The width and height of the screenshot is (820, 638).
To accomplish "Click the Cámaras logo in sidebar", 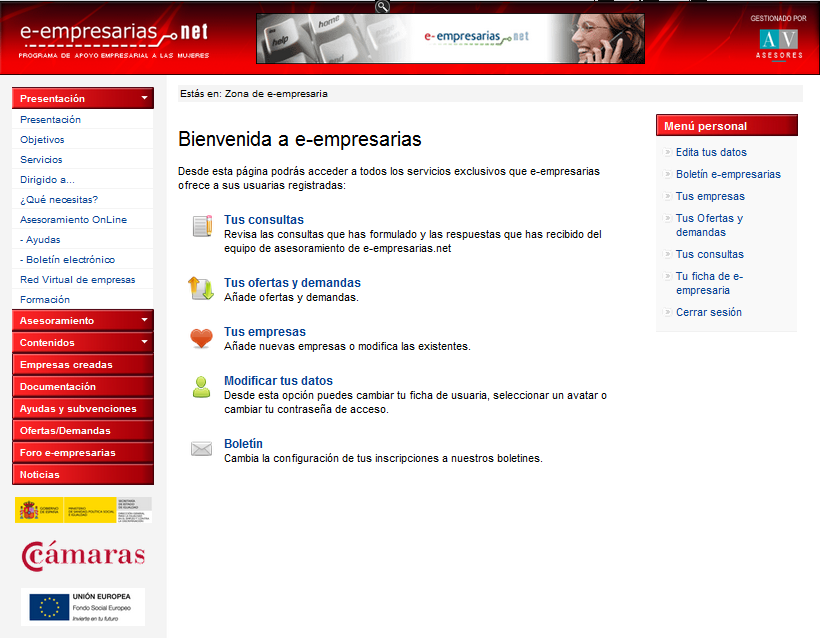I will click(x=83, y=555).
